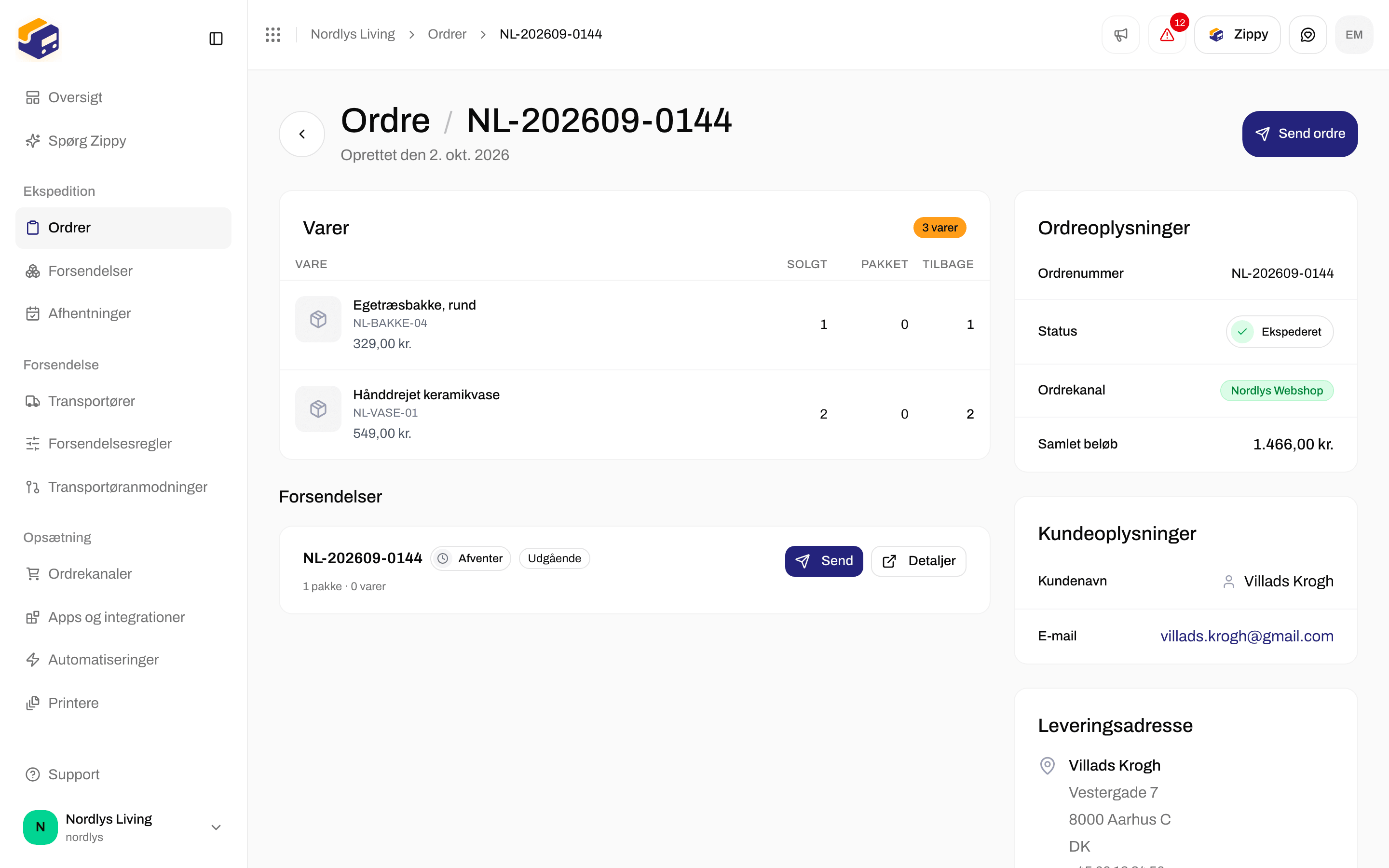Open the announcements megaphone icon

[1120, 35]
